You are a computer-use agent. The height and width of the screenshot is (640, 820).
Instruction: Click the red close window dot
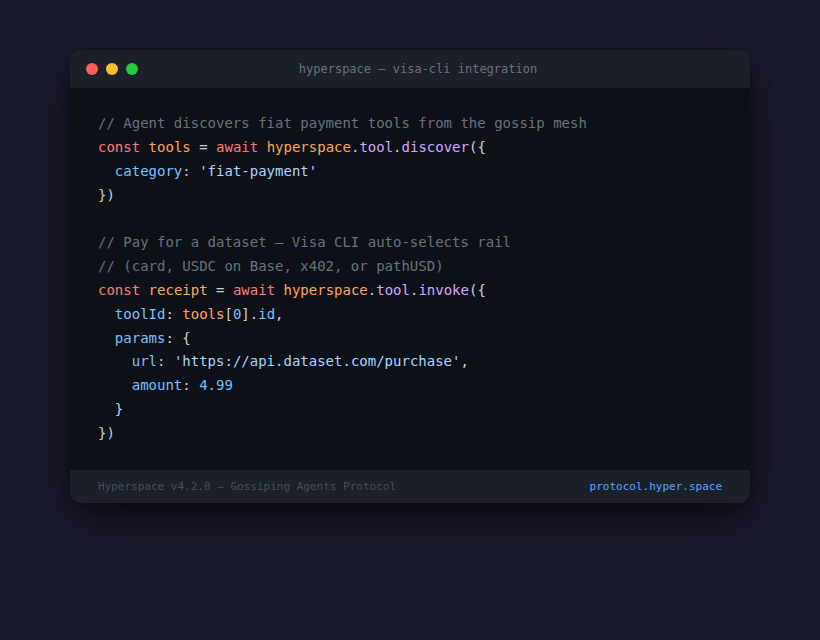[x=92, y=69]
